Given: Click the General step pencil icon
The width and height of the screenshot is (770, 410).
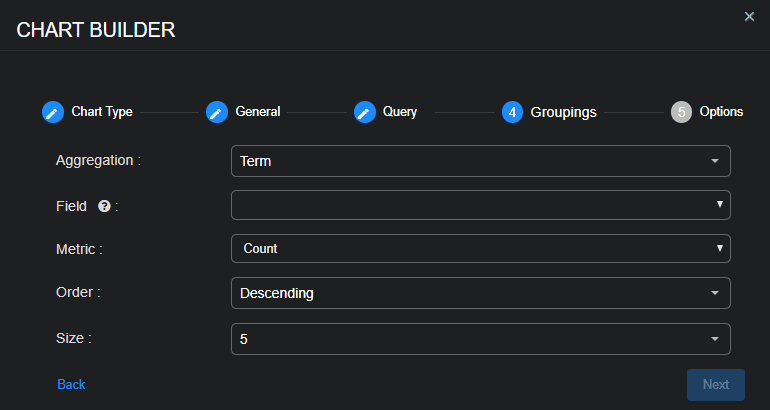Looking at the screenshot, I should 217,112.
